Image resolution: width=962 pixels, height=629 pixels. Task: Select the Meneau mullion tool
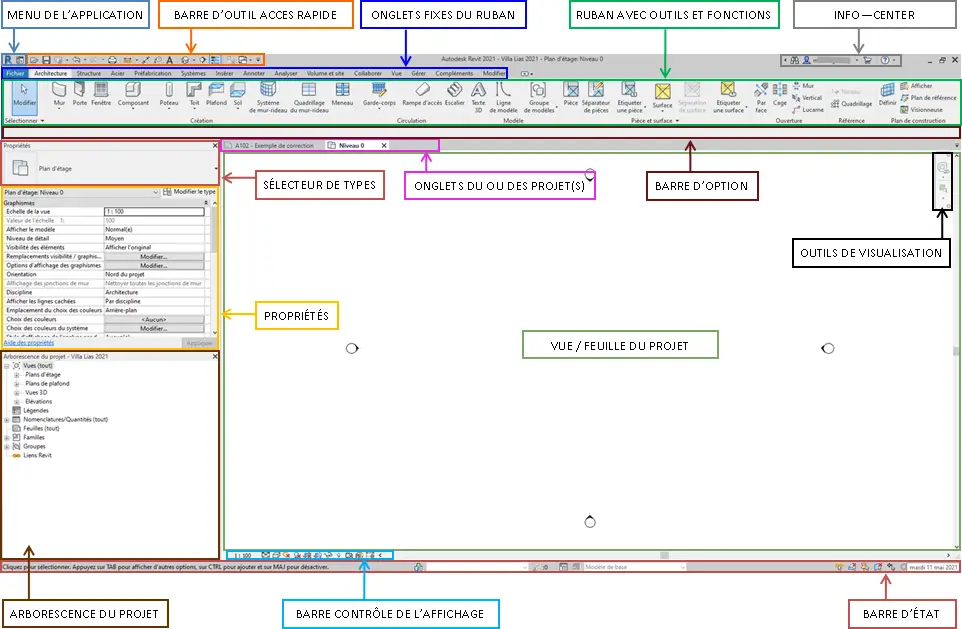(x=342, y=96)
